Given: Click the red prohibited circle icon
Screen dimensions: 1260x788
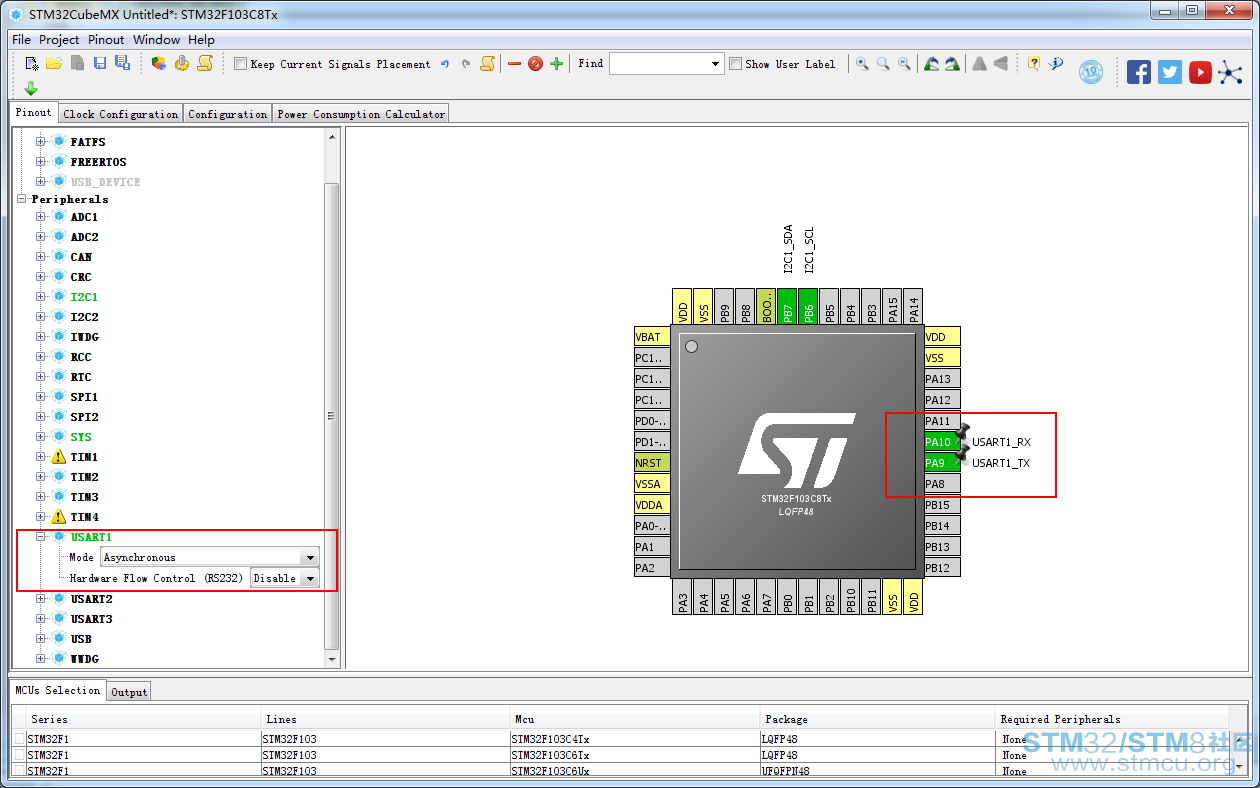Looking at the screenshot, I should [535, 64].
